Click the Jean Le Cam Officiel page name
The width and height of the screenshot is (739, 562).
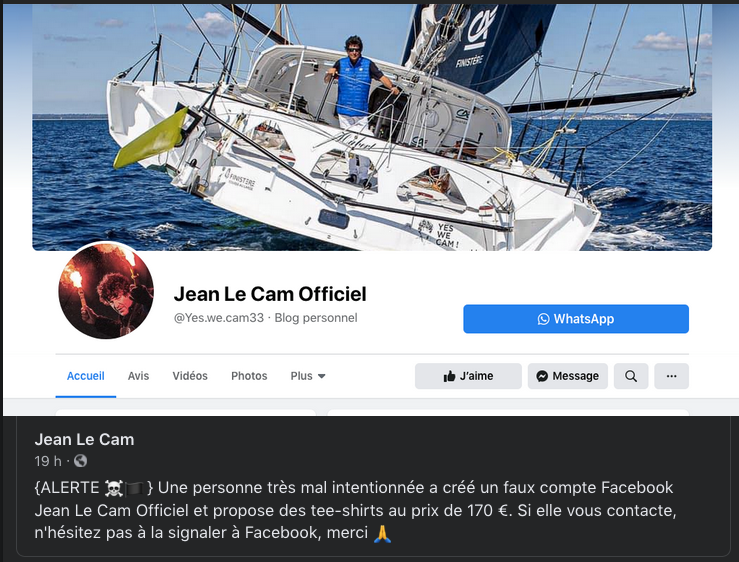pyautogui.click(x=270, y=294)
